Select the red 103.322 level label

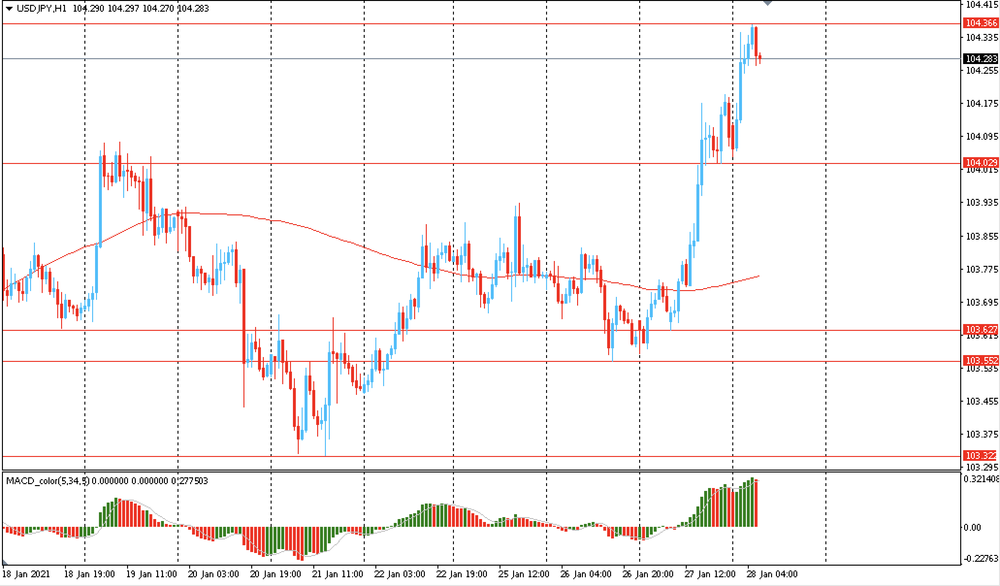pyautogui.click(x=980, y=455)
